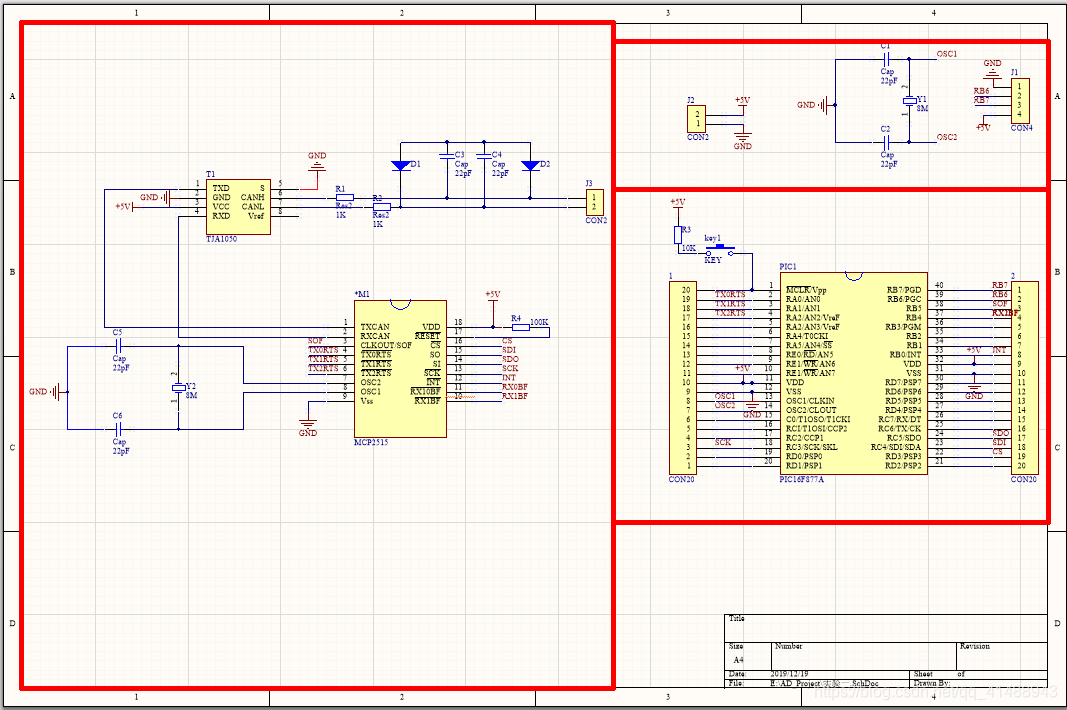Select diode D2
Viewport: 1067px width, 710px height.
[530, 165]
